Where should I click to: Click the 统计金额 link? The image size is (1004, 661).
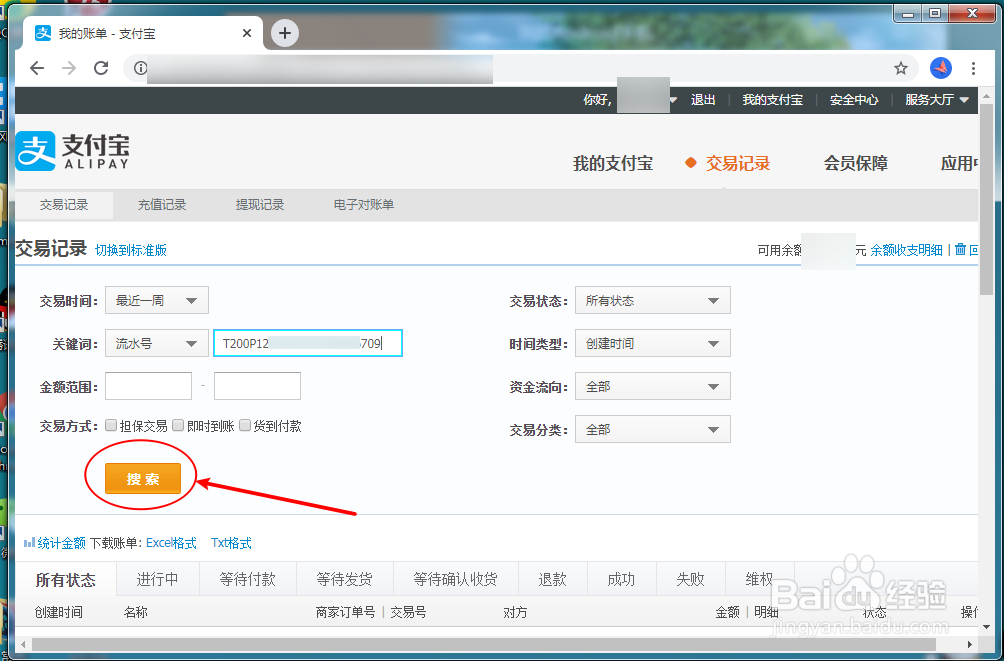click(x=61, y=543)
